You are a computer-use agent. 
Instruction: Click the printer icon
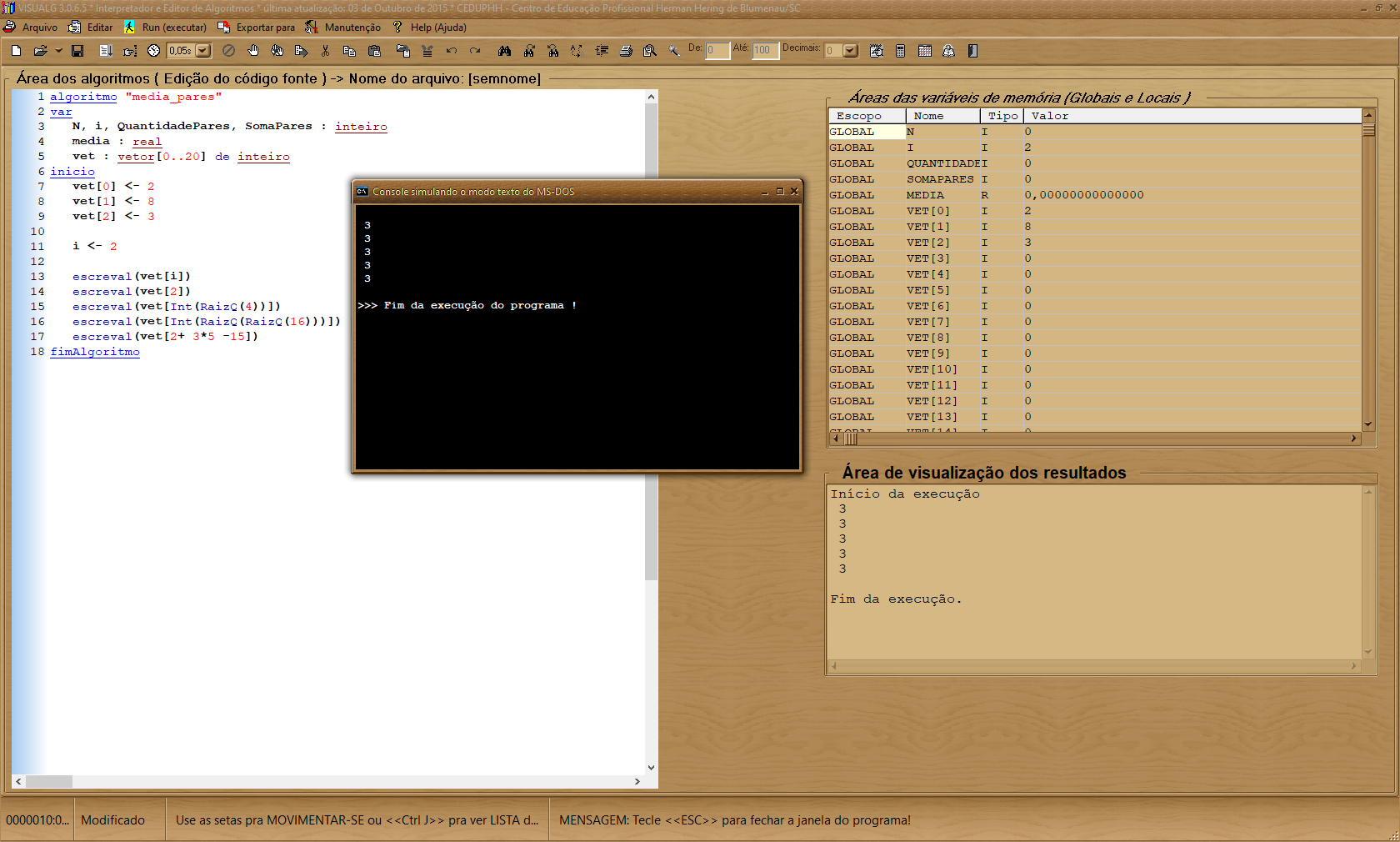pyautogui.click(x=626, y=51)
